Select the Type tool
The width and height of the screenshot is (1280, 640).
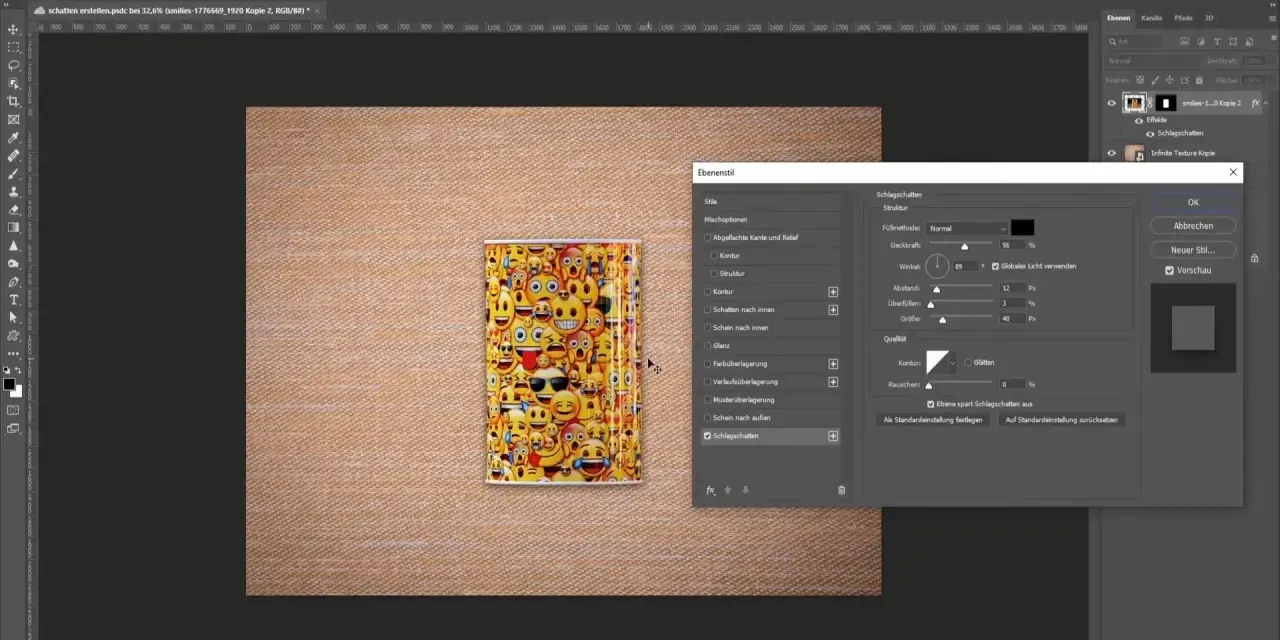pos(14,299)
